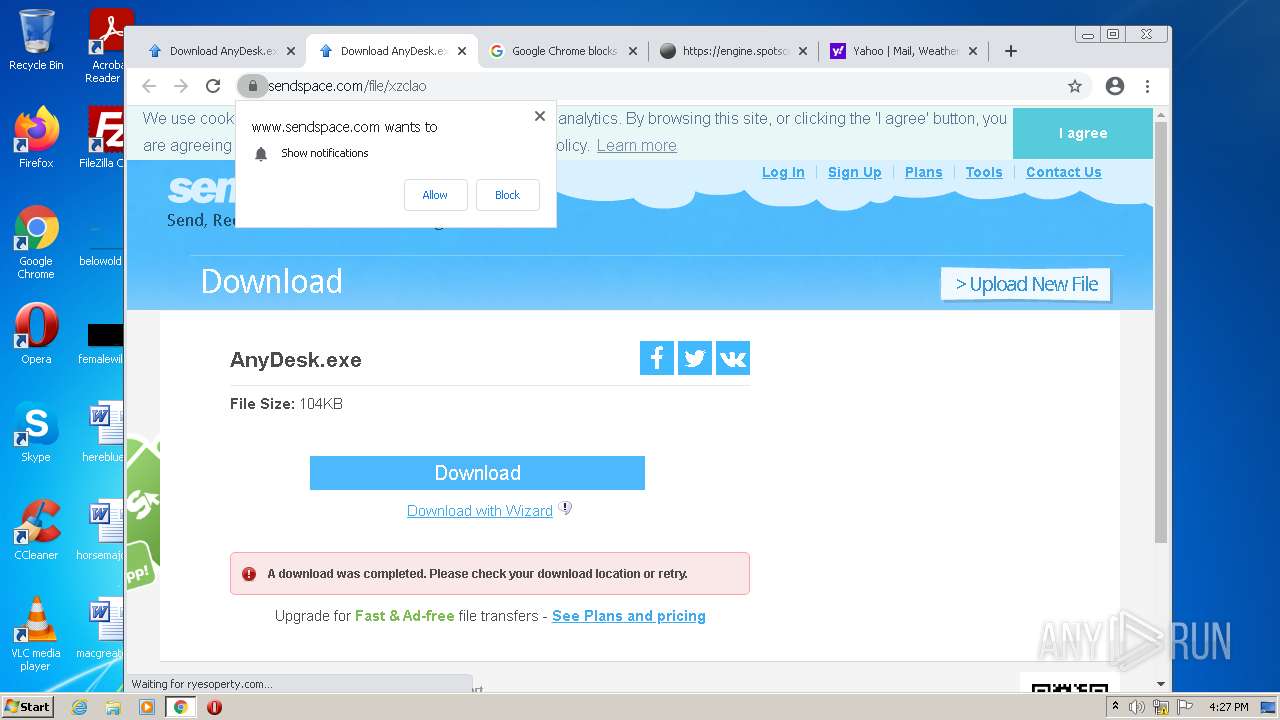Bookmark this page with the star icon

(1075, 86)
